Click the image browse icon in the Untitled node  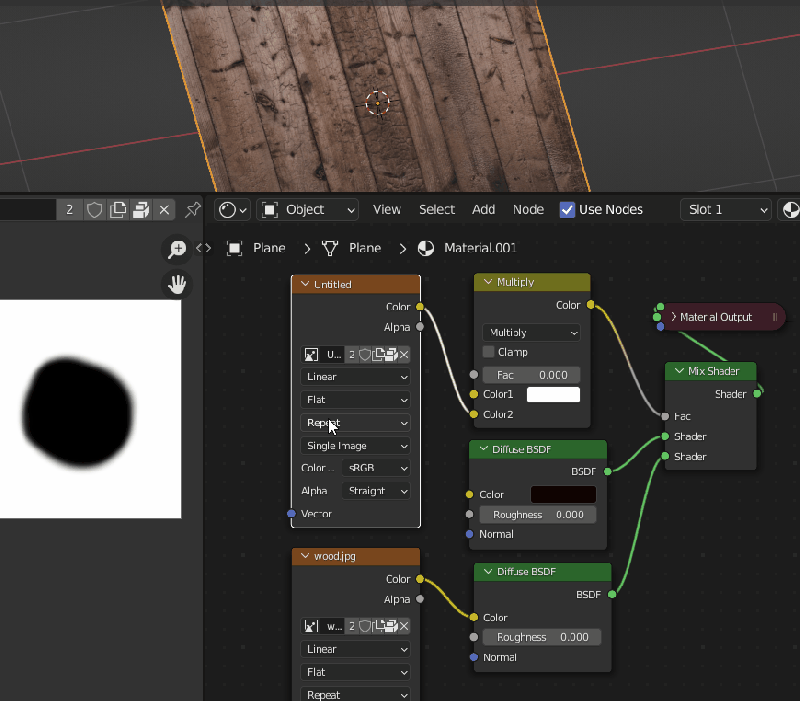[312, 354]
